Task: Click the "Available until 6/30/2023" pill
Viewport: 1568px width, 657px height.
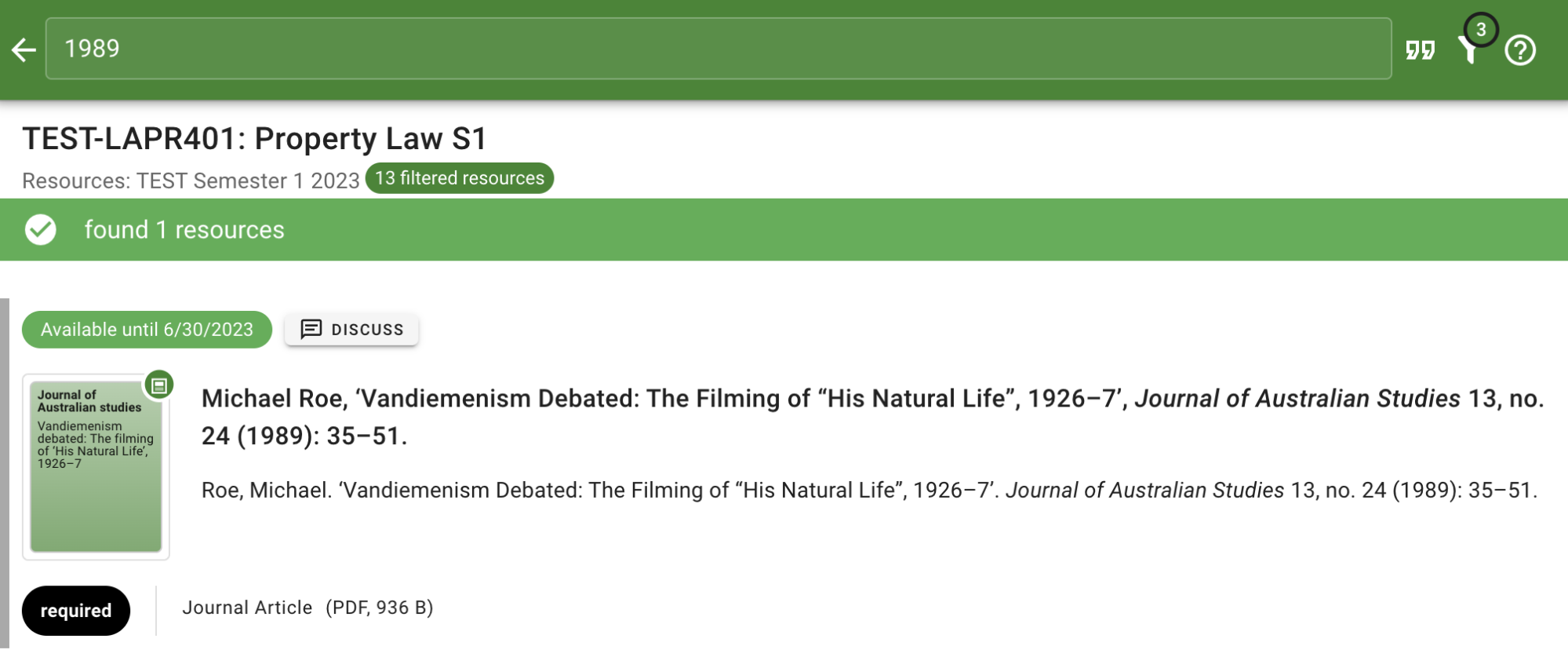Action: [147, 330]
